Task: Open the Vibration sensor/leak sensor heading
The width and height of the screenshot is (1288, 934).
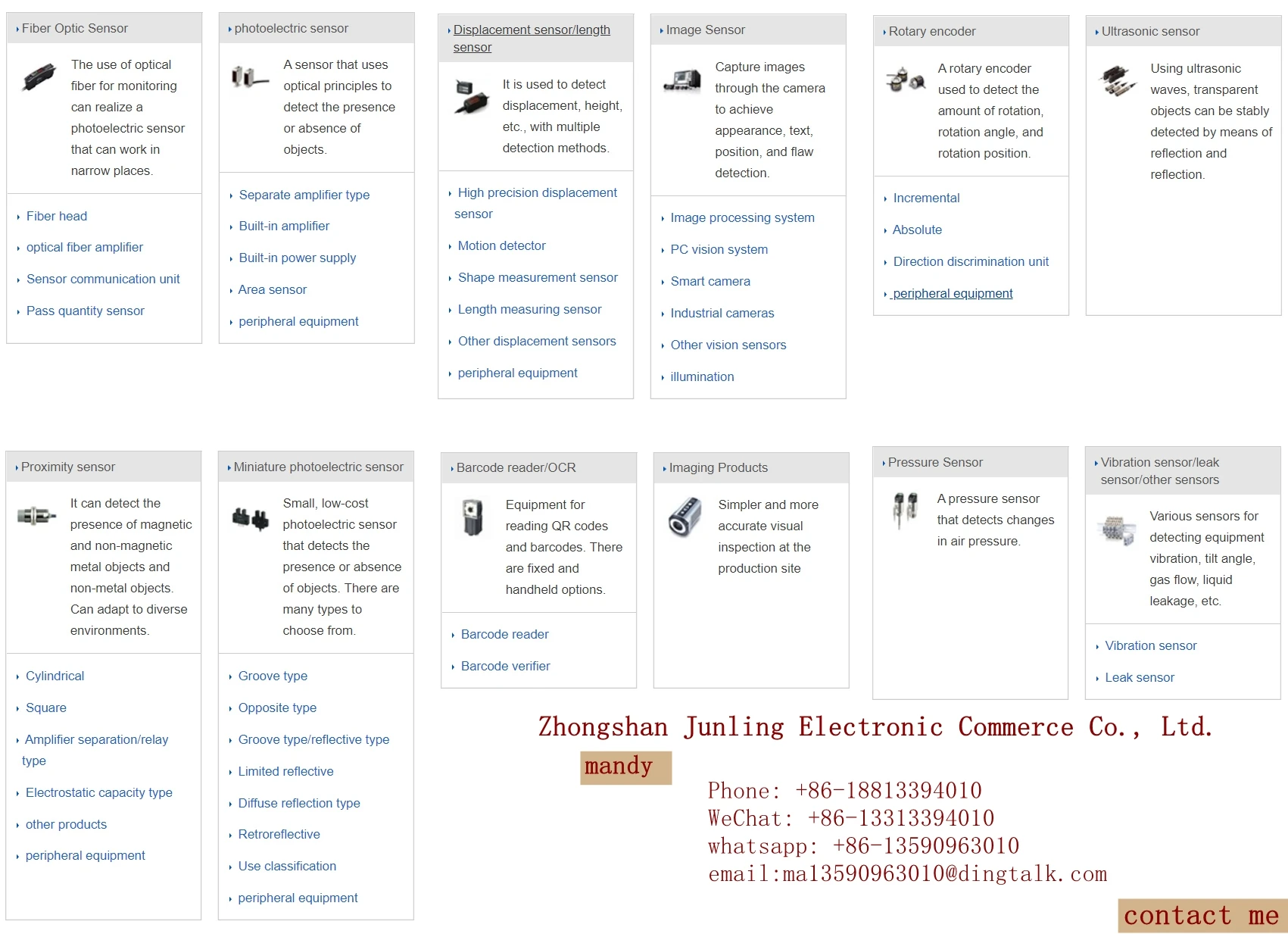Action: pyautogui.click(x=1160, y=471)
